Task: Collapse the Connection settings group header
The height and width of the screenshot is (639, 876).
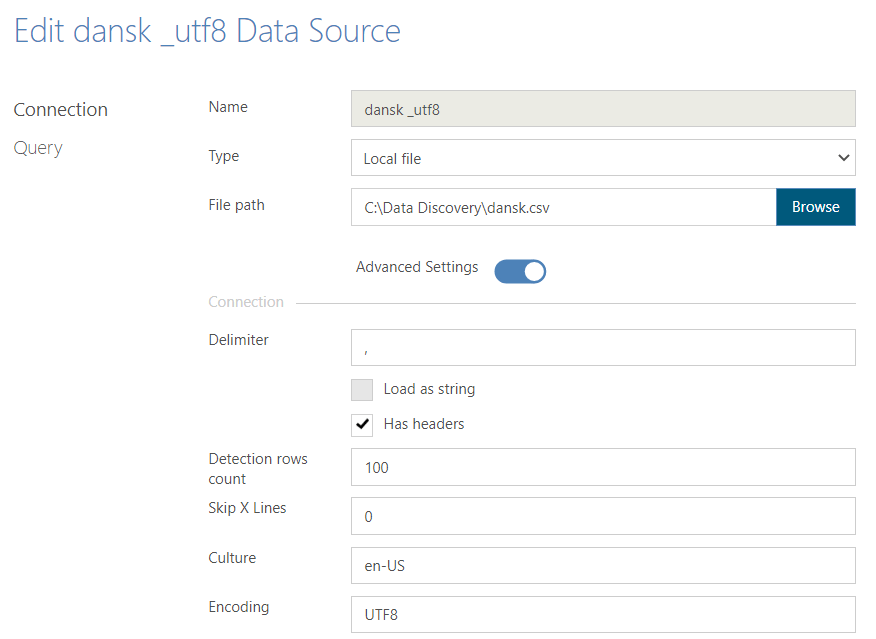Action: click(246, 301)
